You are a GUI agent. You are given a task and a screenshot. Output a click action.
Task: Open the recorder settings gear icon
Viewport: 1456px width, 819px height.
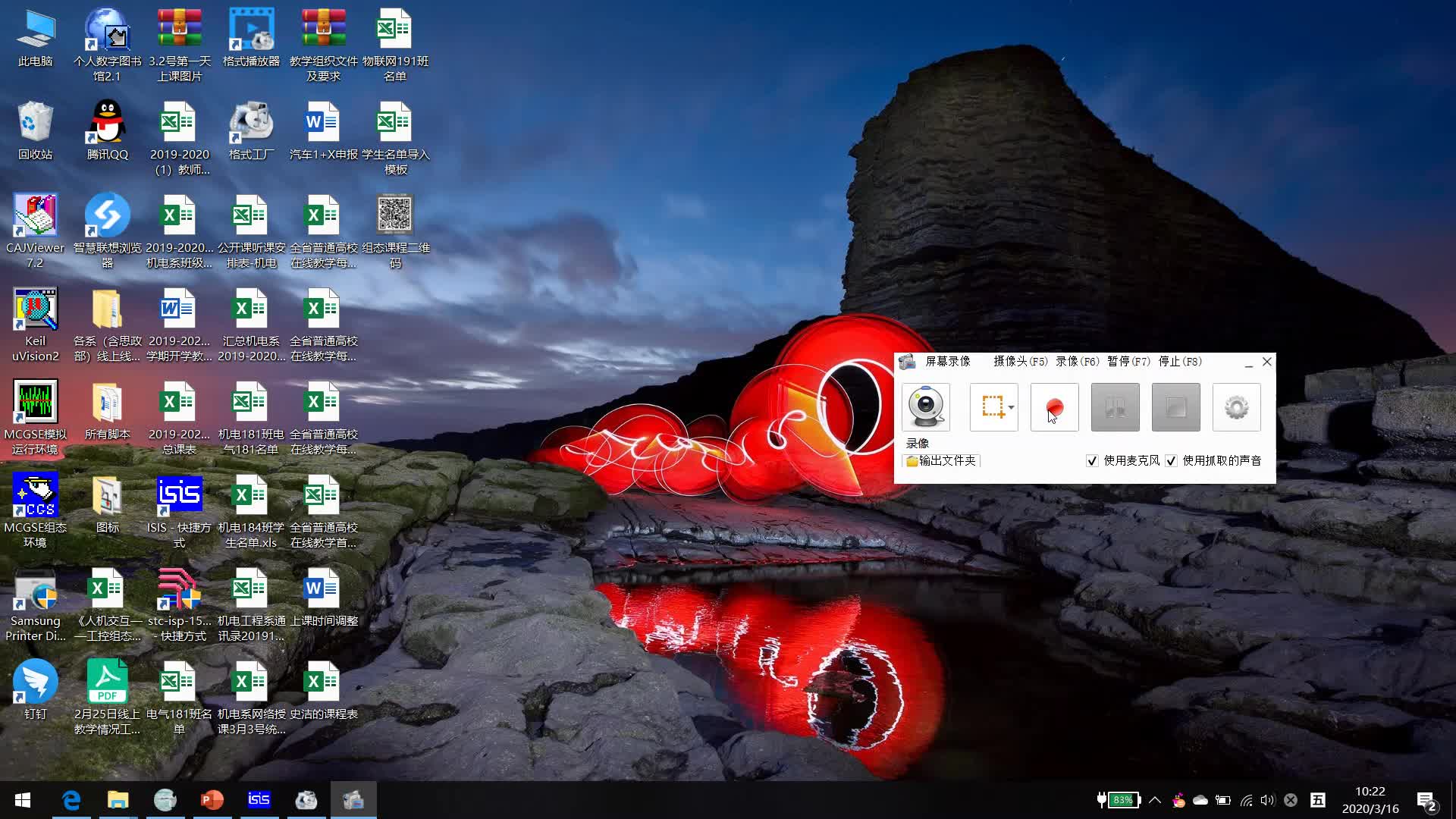click(x=1237, y=407)
